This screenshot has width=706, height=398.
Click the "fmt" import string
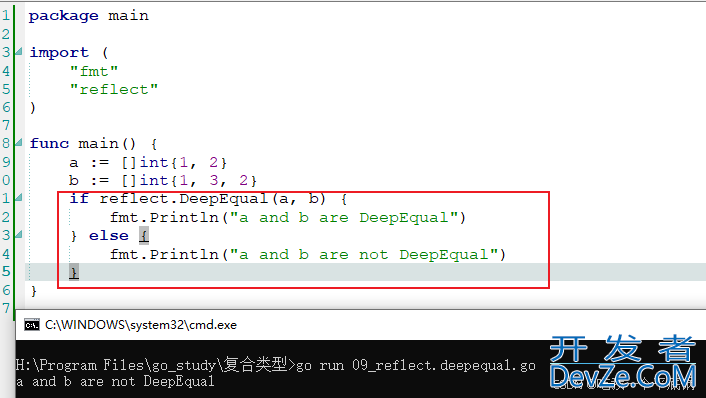pyautogui.click(x=94, y=71)
